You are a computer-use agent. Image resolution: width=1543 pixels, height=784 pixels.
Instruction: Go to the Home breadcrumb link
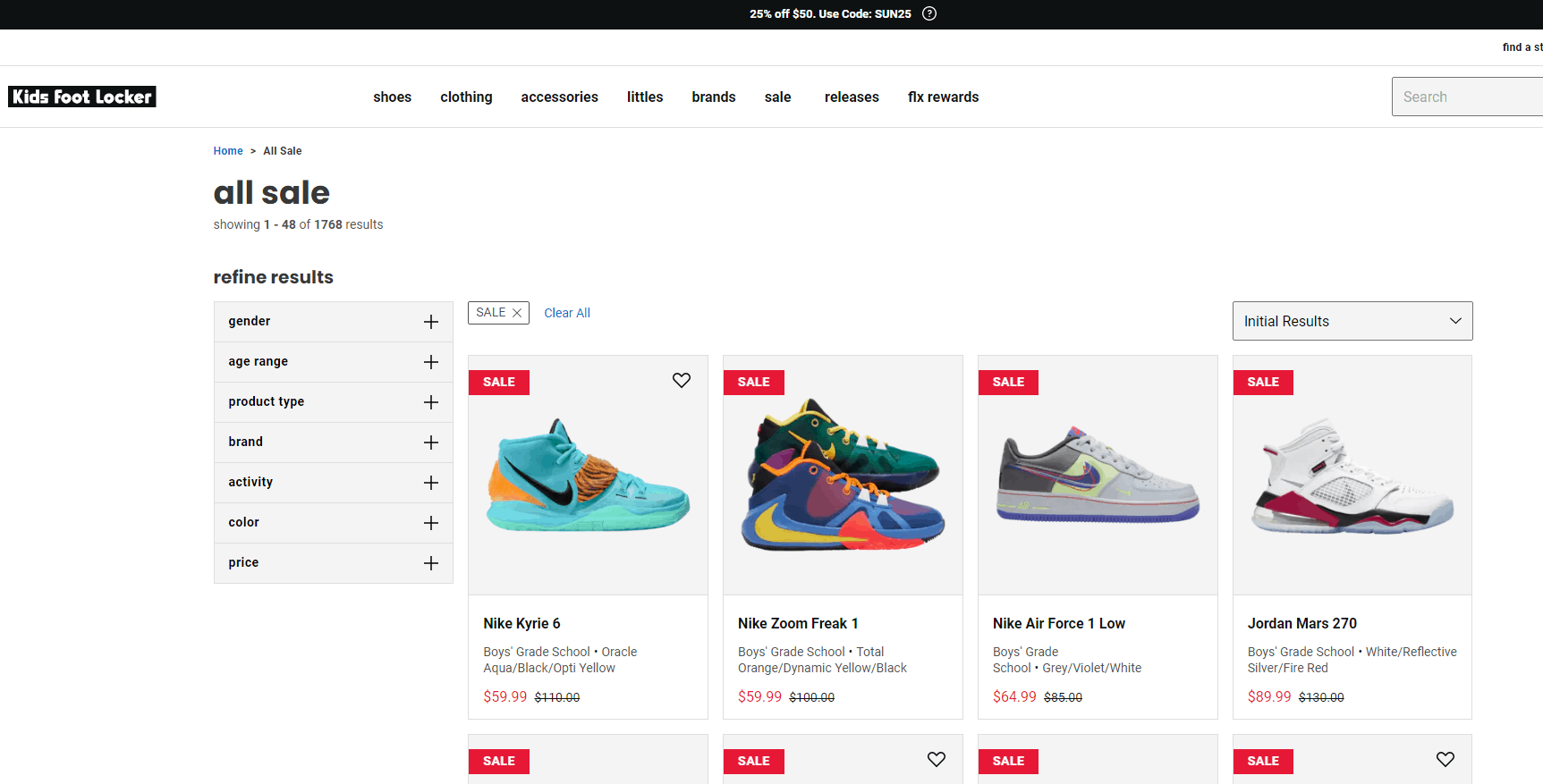pyautogui.click(x=228, y=151)
